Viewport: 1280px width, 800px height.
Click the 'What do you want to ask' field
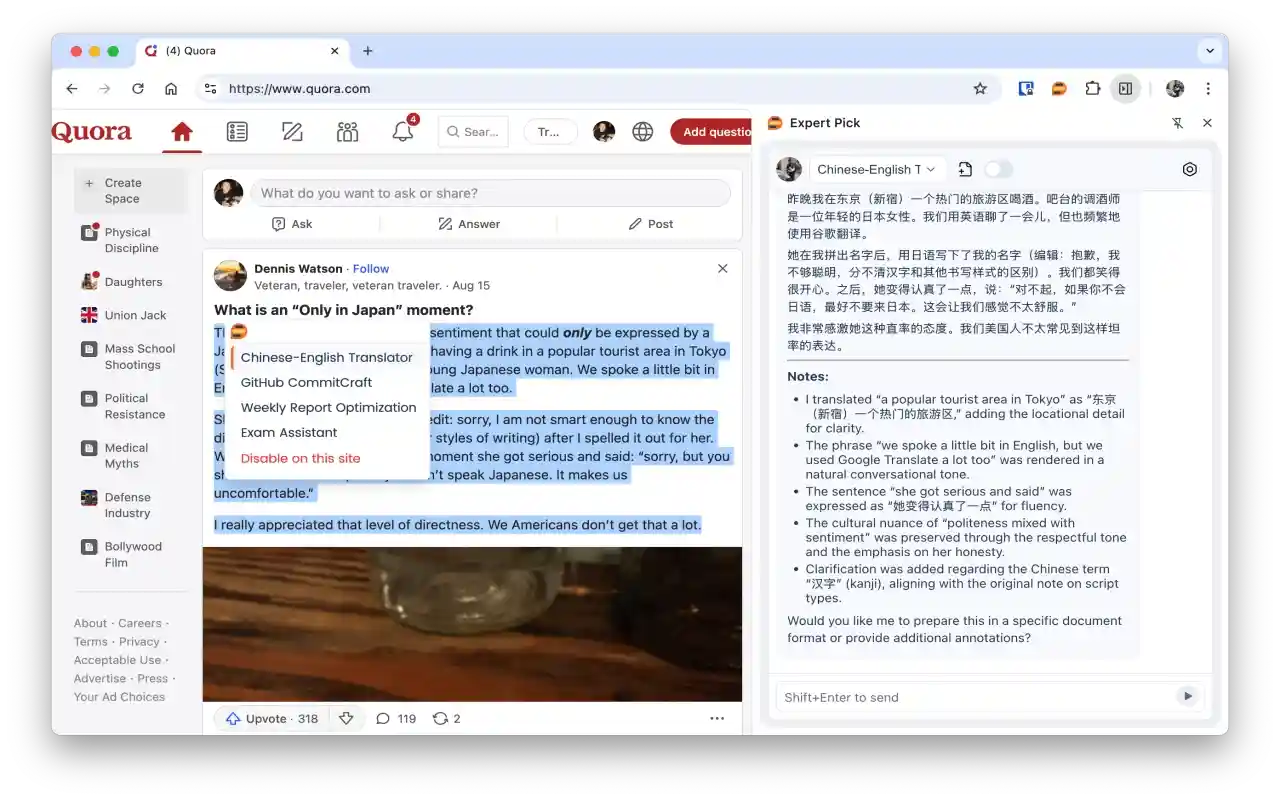coord(491,193)
